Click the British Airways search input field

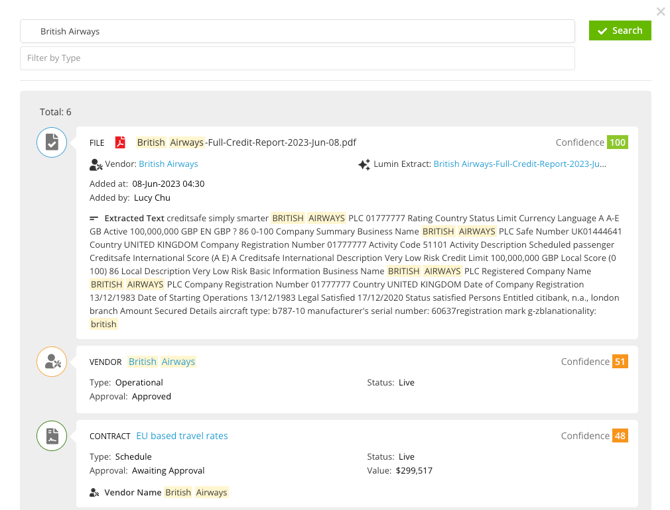[297, 31]
